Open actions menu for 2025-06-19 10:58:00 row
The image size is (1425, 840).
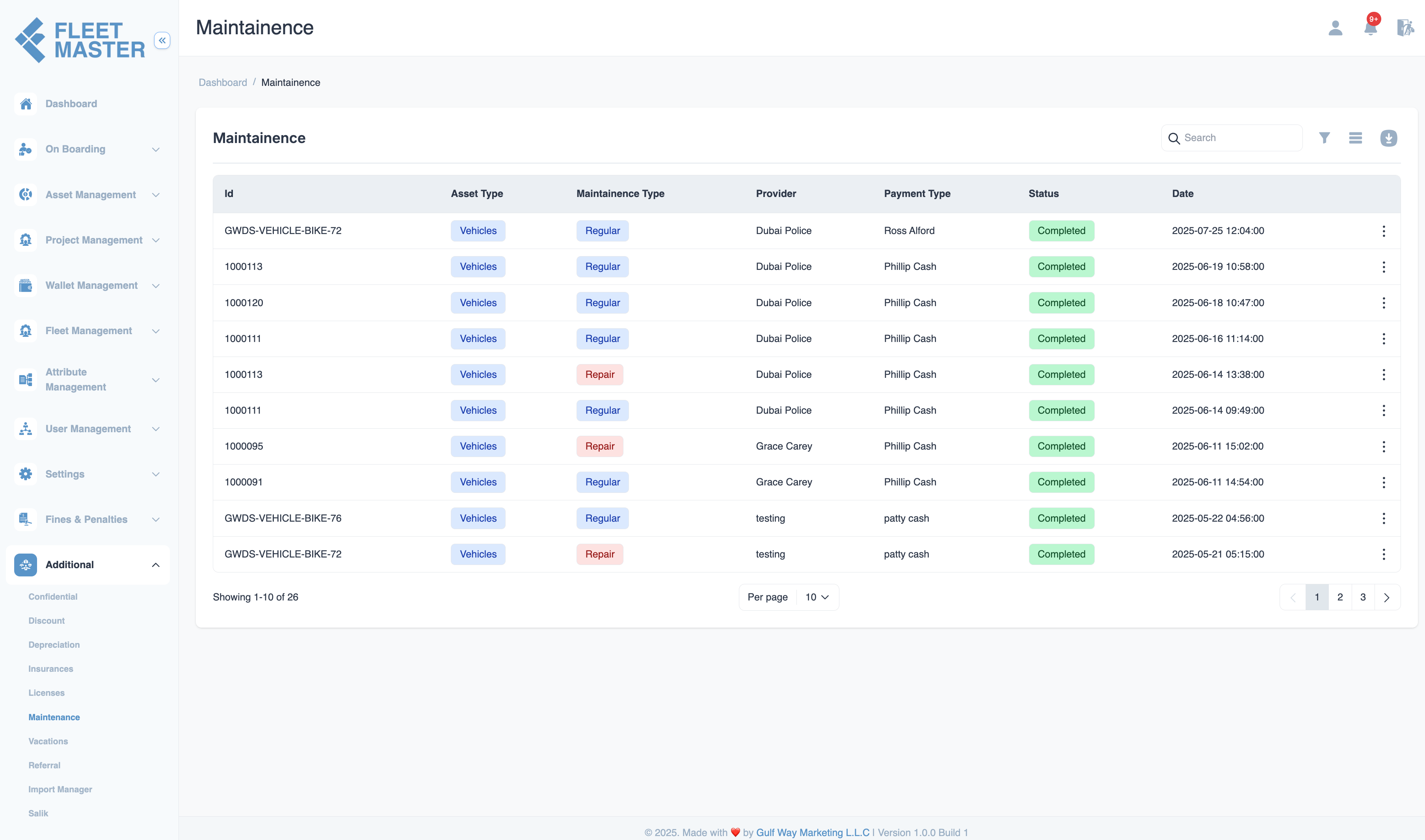click(x=1383, y=267)
